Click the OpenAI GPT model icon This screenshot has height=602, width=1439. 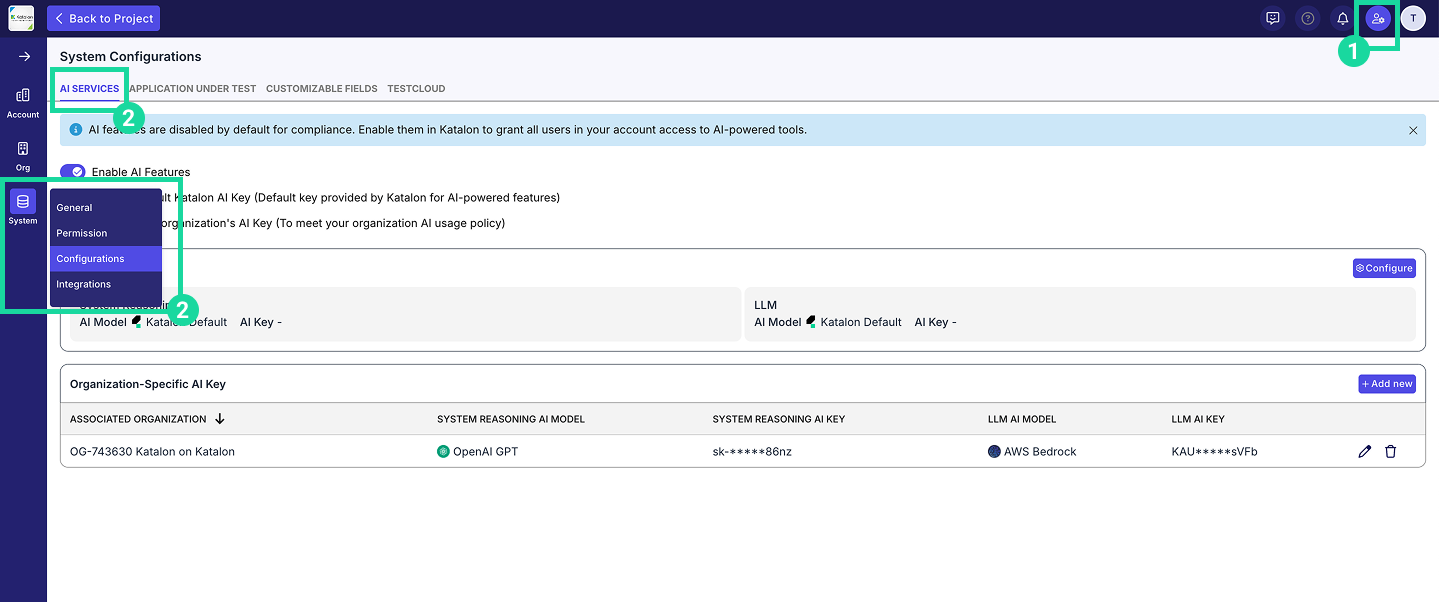tap(443, 452)
